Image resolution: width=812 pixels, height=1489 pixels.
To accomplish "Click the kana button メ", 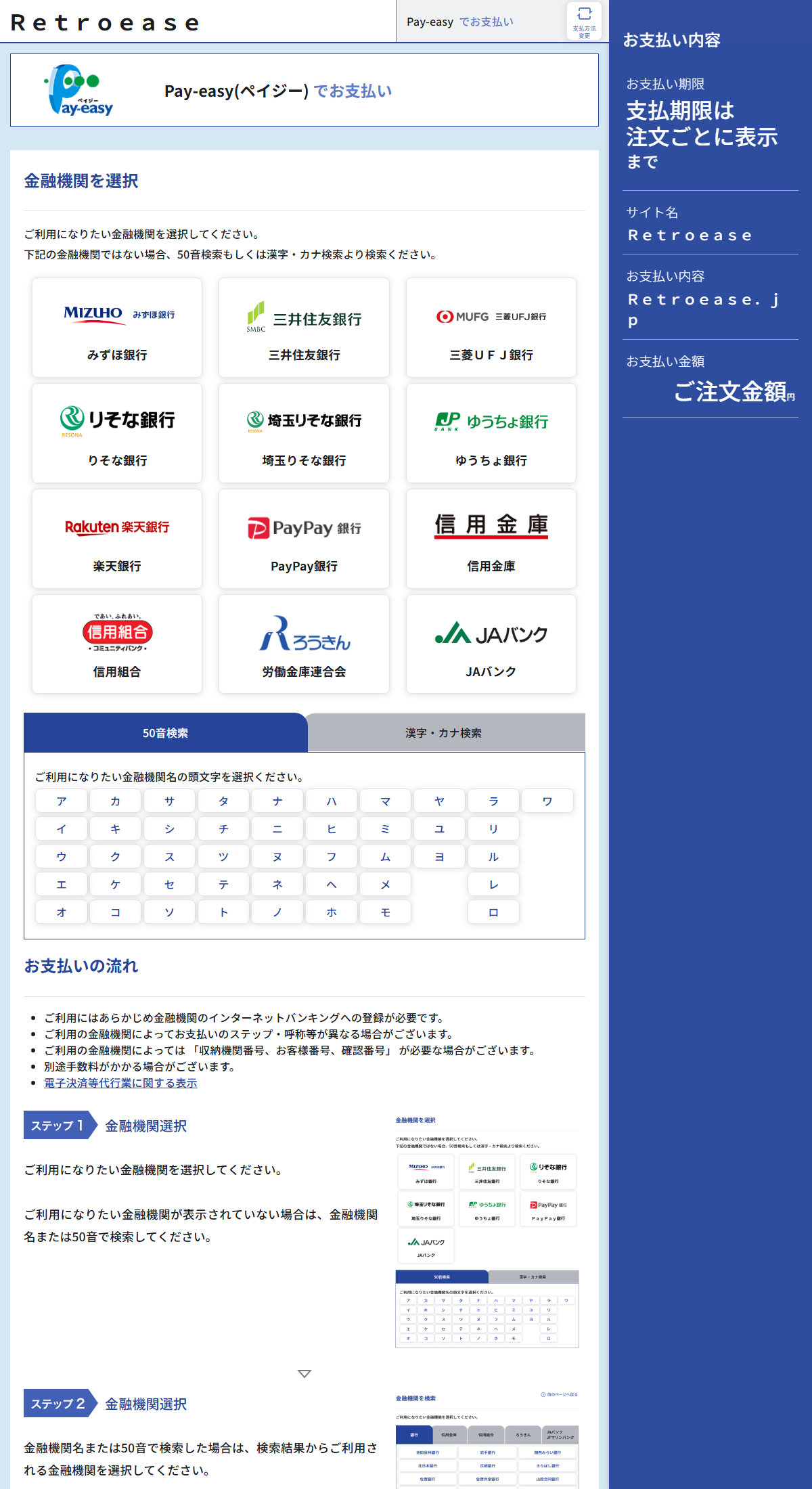I will [386, 884].
